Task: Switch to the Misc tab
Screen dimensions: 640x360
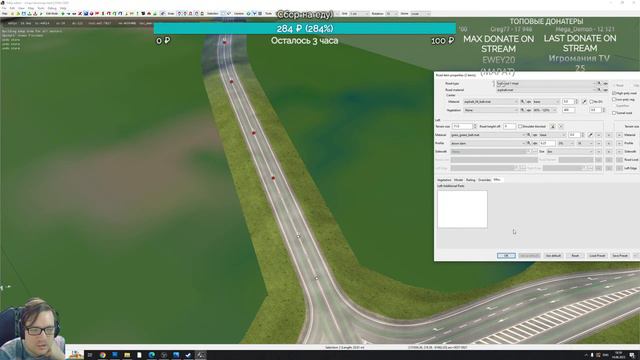Action: [497, 180]
